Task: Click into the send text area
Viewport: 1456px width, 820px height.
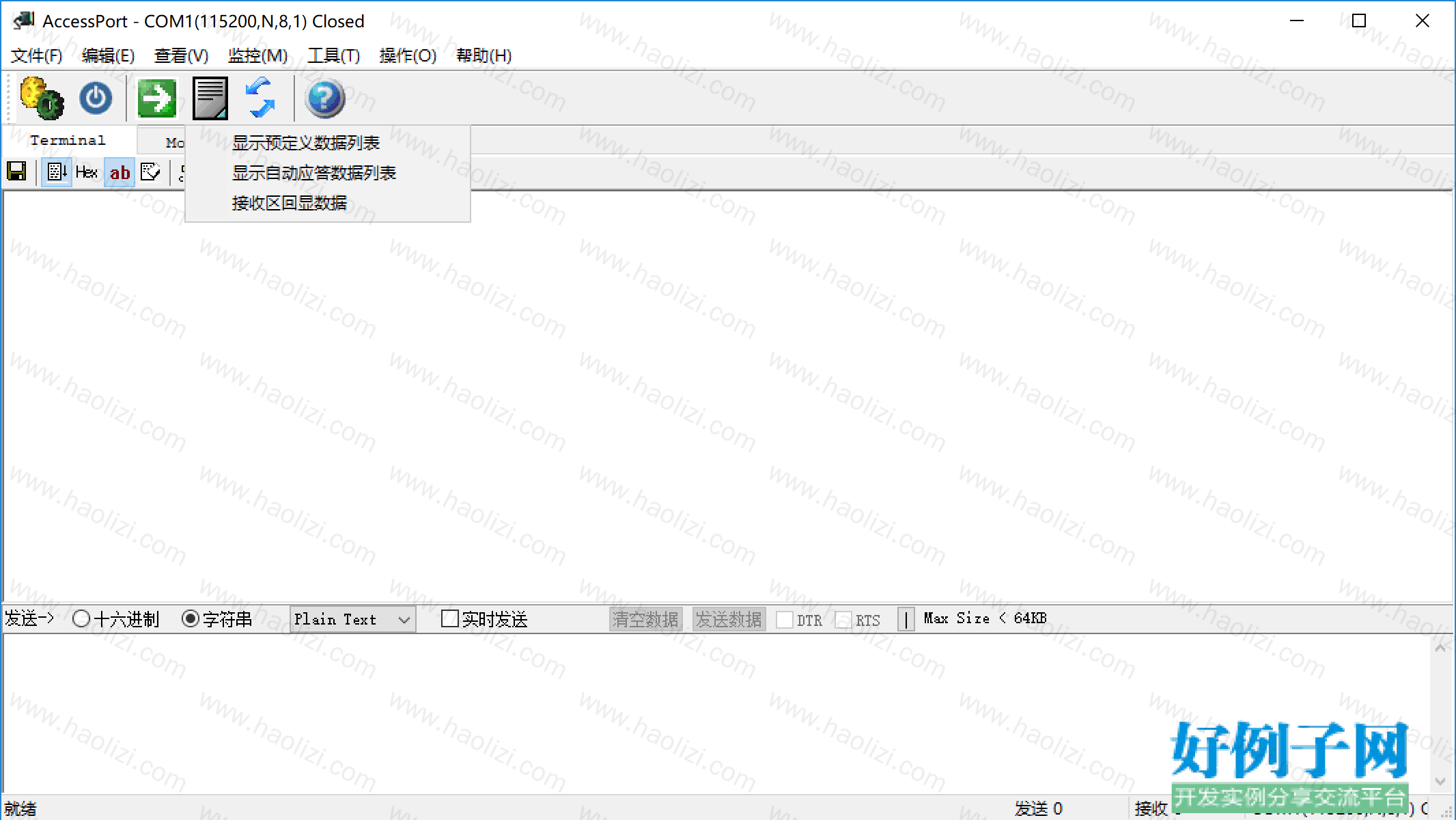Action: (x=716, y=713)
